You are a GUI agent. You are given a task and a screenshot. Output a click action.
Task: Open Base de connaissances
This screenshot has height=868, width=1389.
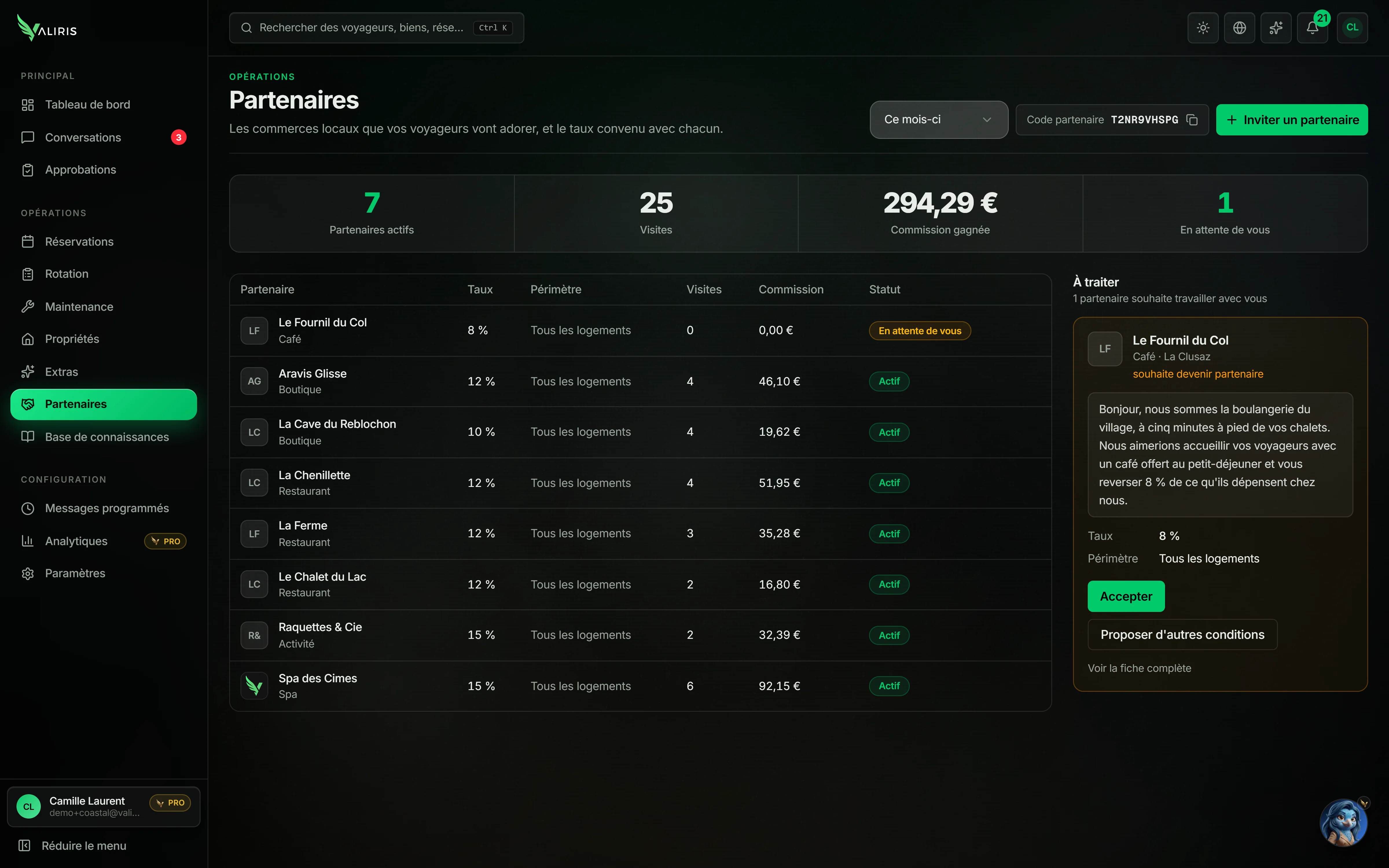pos(103,437)
